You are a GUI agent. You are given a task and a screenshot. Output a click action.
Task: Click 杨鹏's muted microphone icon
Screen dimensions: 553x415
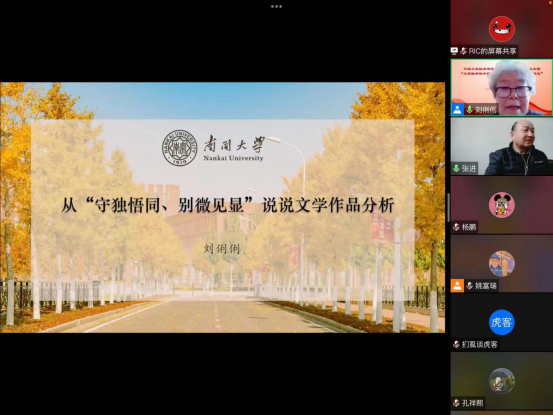(456, 227)
